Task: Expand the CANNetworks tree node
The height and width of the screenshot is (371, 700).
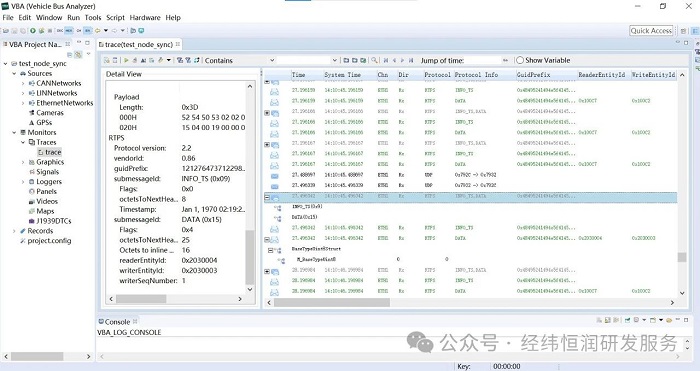Action: coord(23,83)
